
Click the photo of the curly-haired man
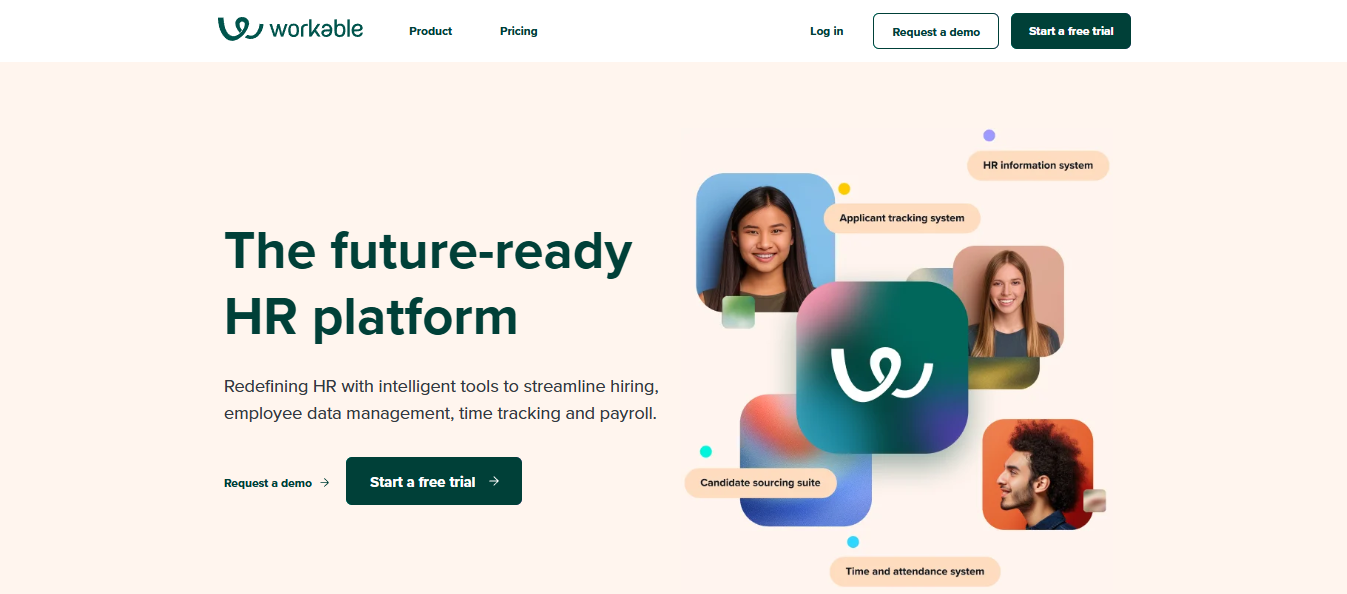click(x=1038, y=474)
